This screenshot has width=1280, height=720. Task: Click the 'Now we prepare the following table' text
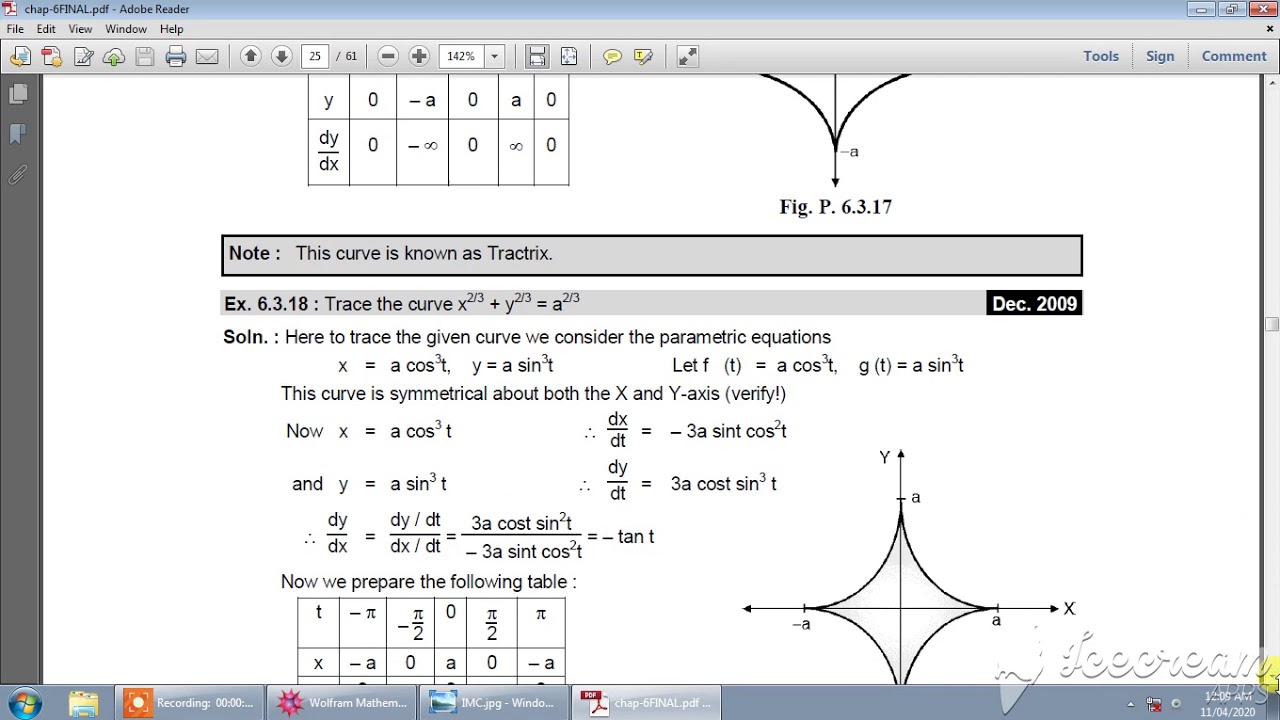(428, 582)
